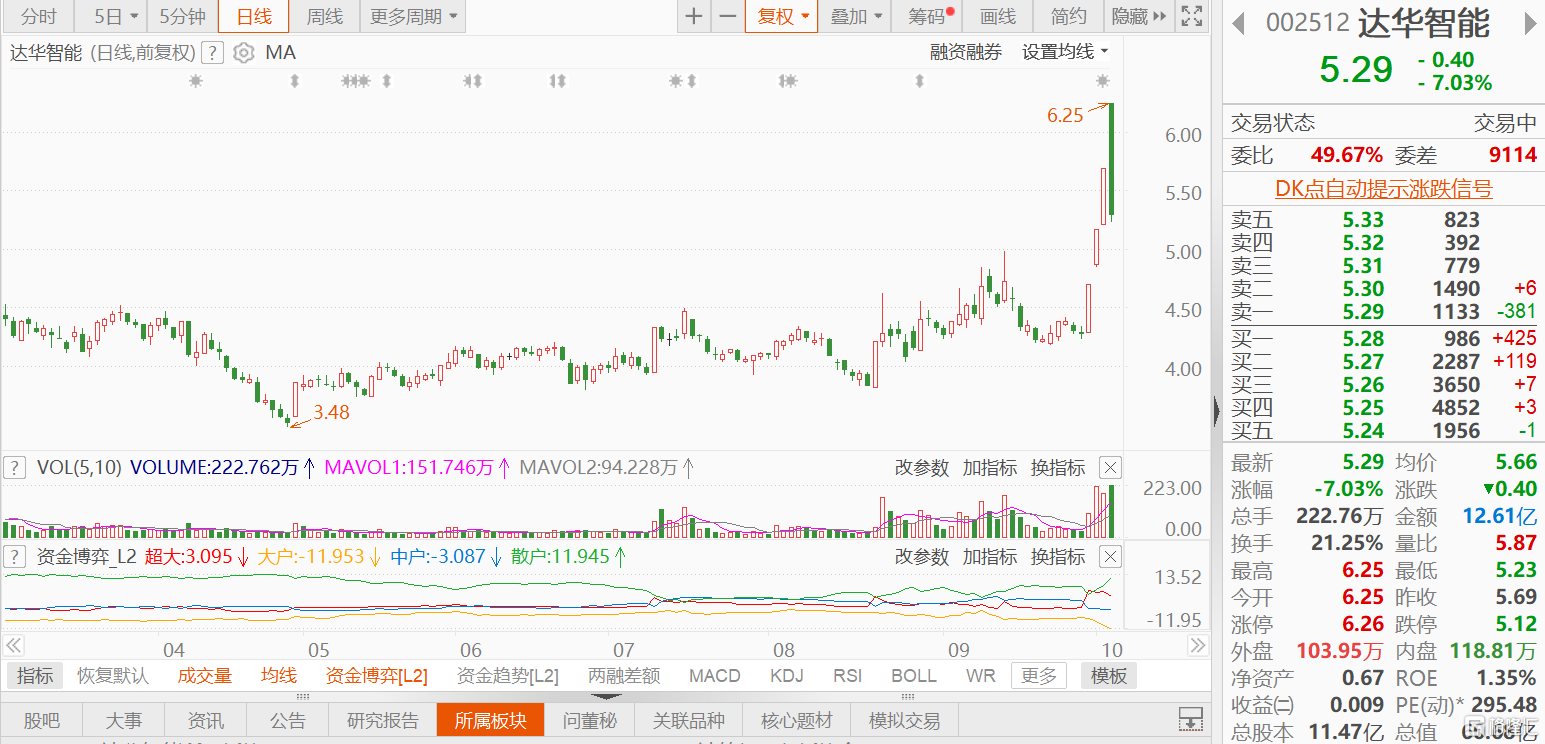
Task: Open 股吧 tab
Action: click(x=42, y=721)
